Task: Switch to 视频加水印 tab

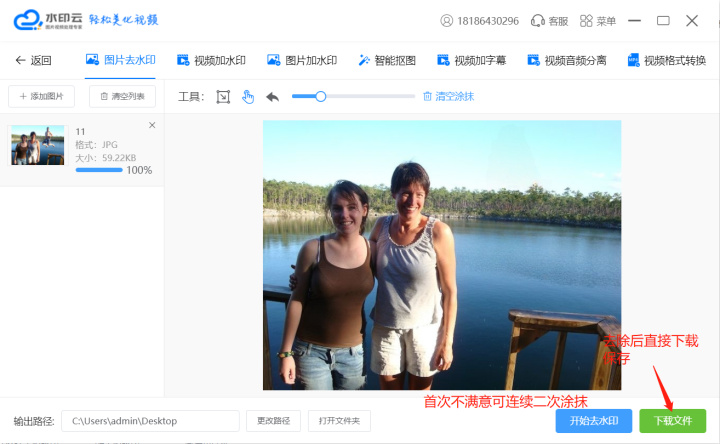Action: [210, 60]
